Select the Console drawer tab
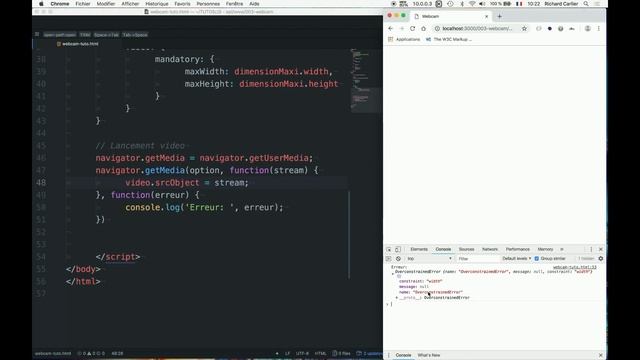The height and width of the screenshot is (360, 640). click(x=403, y=355)
